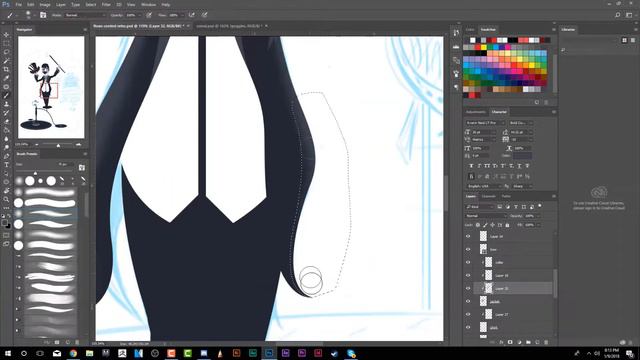The width and height of the screenshot is (640, 360).
Task: Select the Zoom magnifier tool
Action: [6, 200]
